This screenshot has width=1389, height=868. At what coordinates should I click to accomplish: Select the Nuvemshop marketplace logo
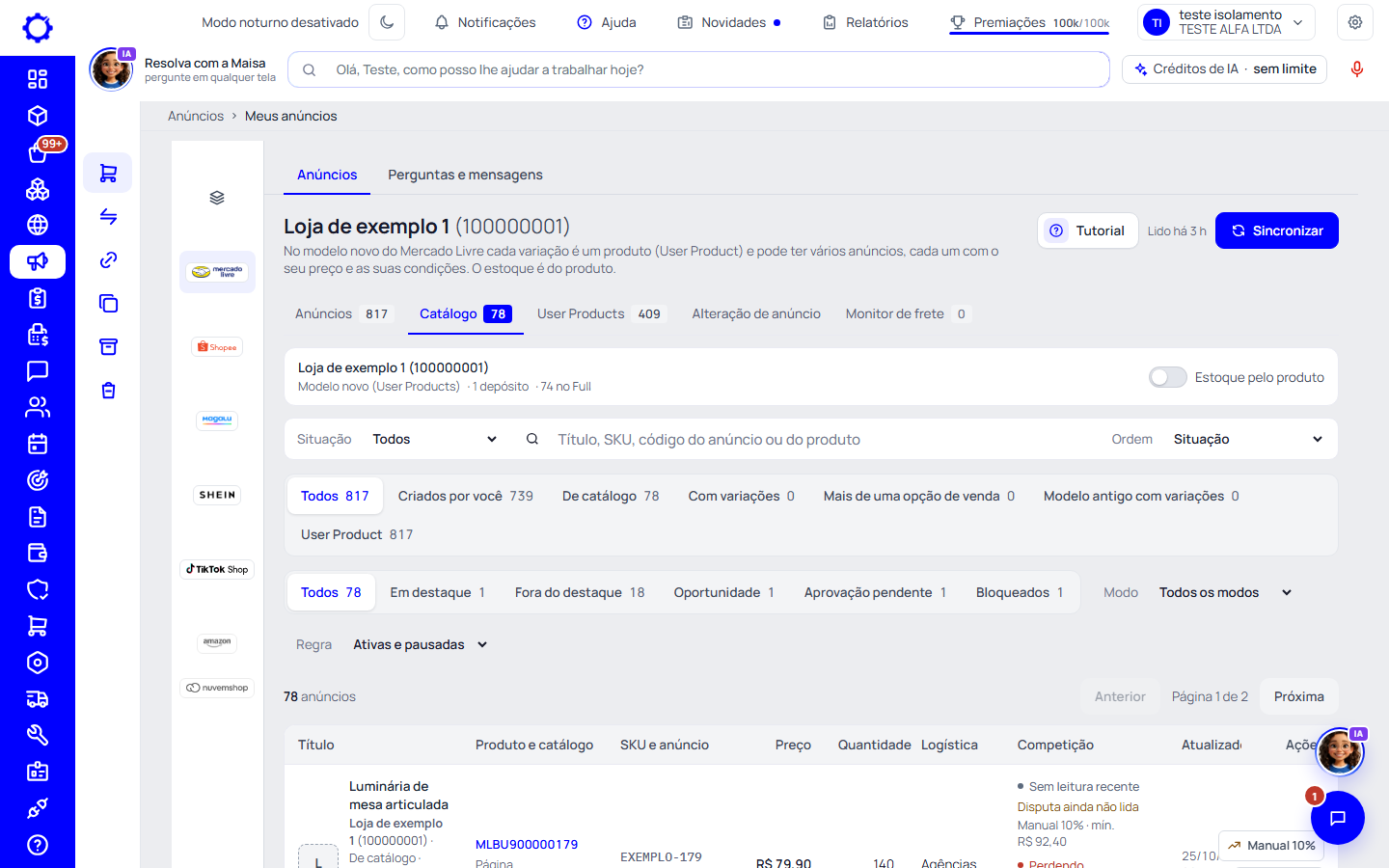[217, 688]
